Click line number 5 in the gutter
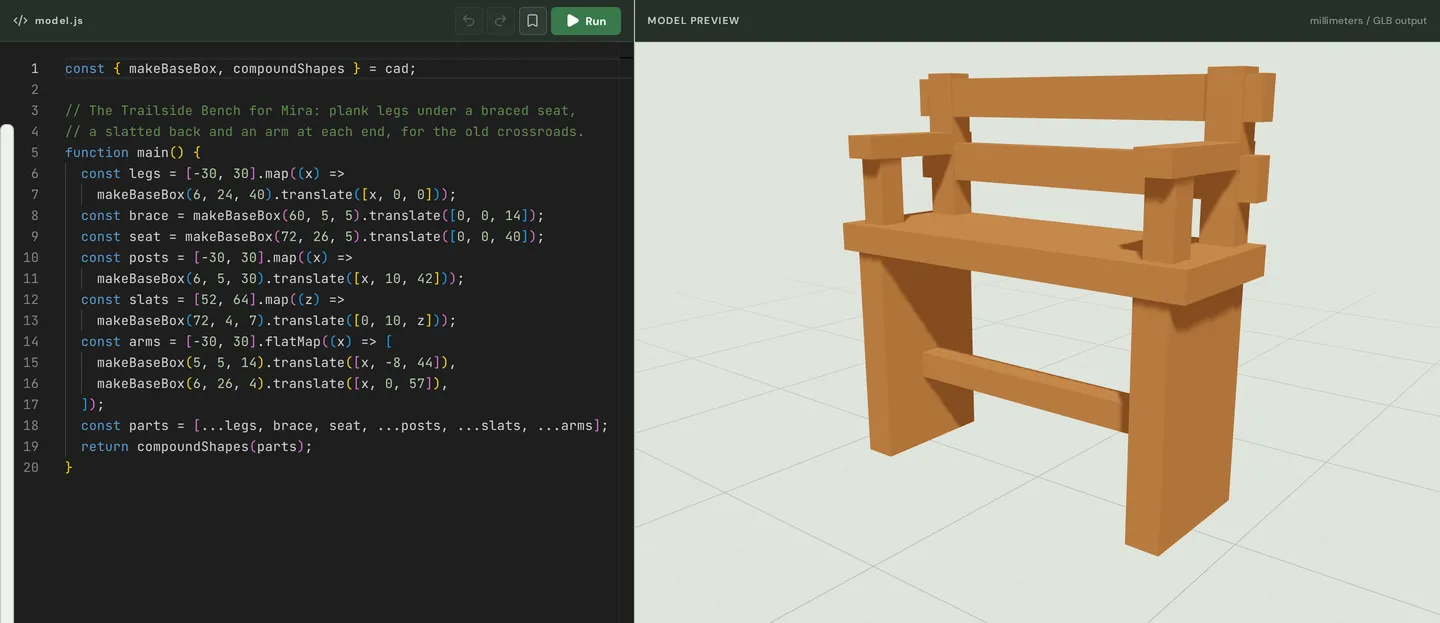 [35, 153]
